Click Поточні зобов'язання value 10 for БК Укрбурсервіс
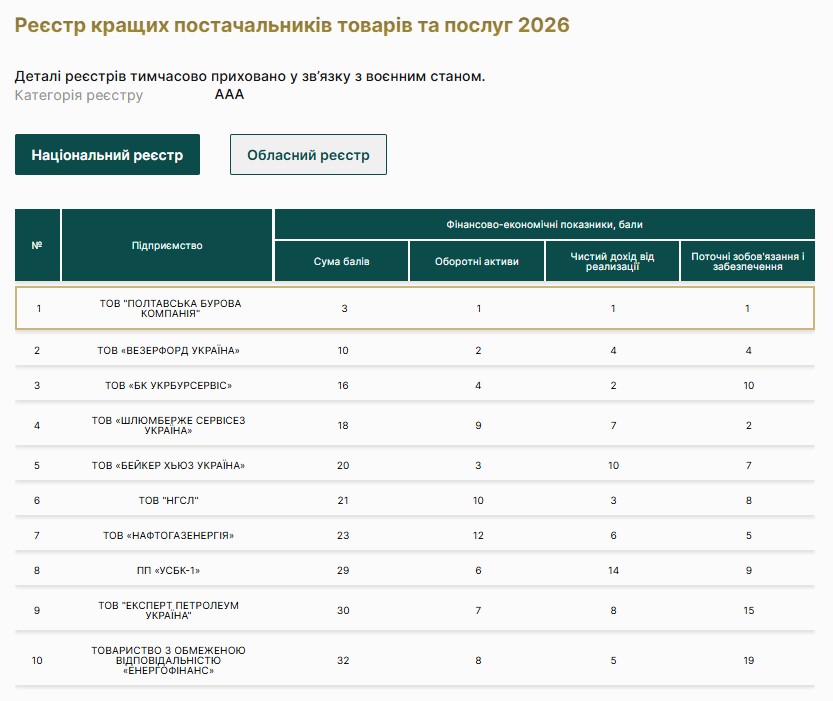This screenshot has width=833, height=701. click(749, 386)
